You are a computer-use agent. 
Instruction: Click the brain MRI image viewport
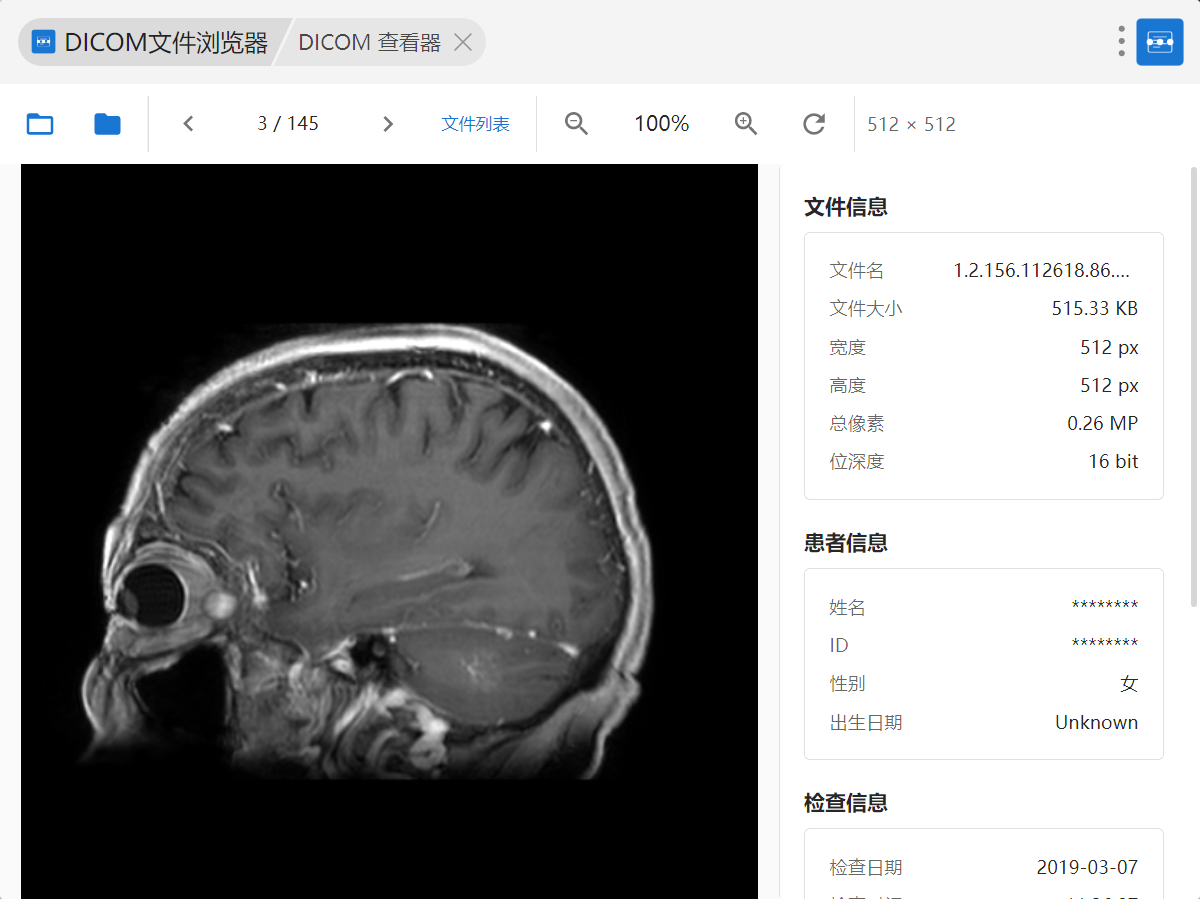389,530
